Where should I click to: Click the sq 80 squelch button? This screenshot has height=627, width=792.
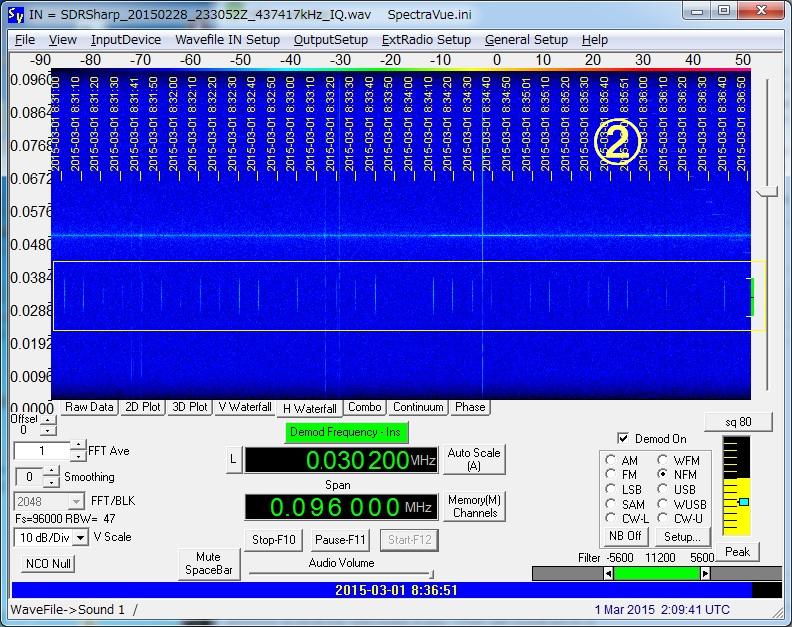(x=738, y=422)
